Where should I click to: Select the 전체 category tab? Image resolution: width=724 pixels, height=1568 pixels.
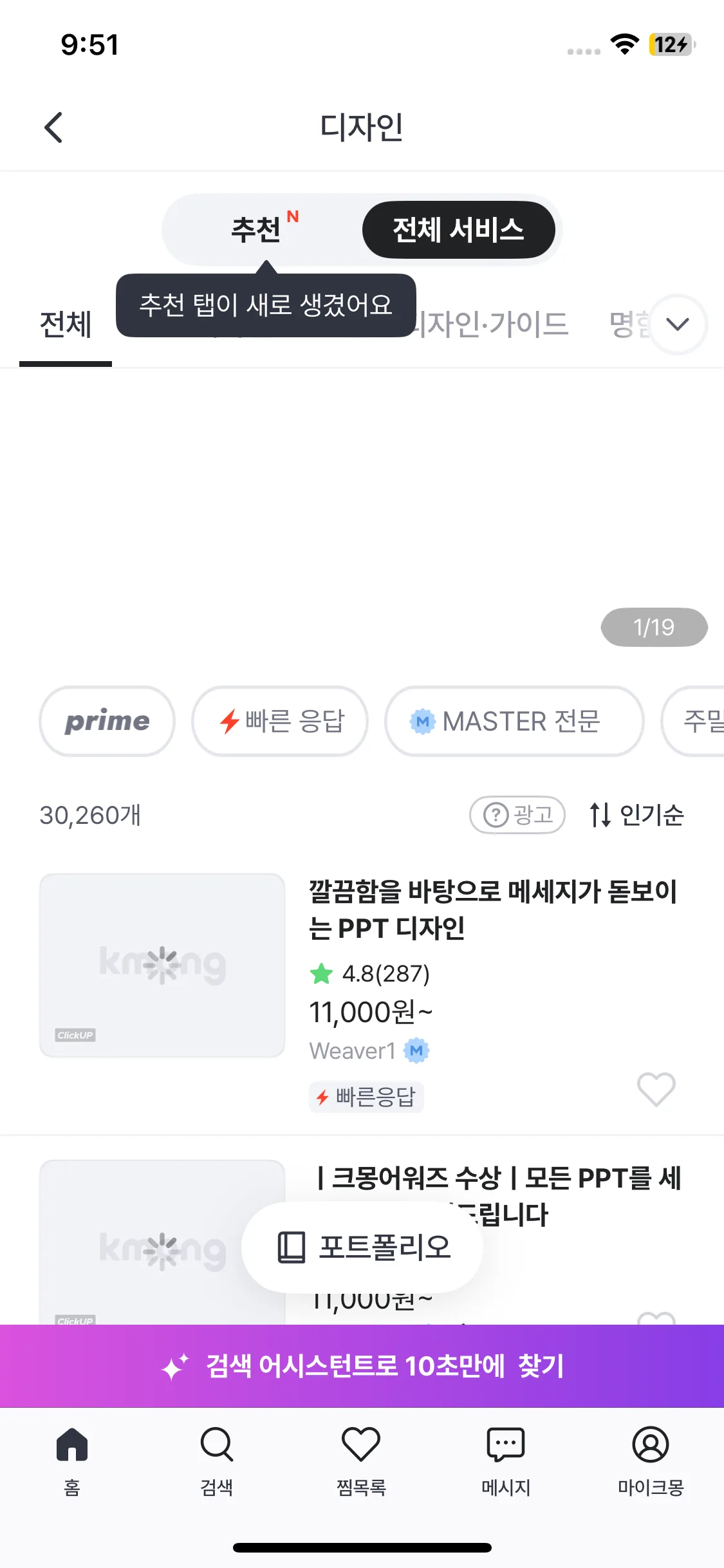[66, 324]
